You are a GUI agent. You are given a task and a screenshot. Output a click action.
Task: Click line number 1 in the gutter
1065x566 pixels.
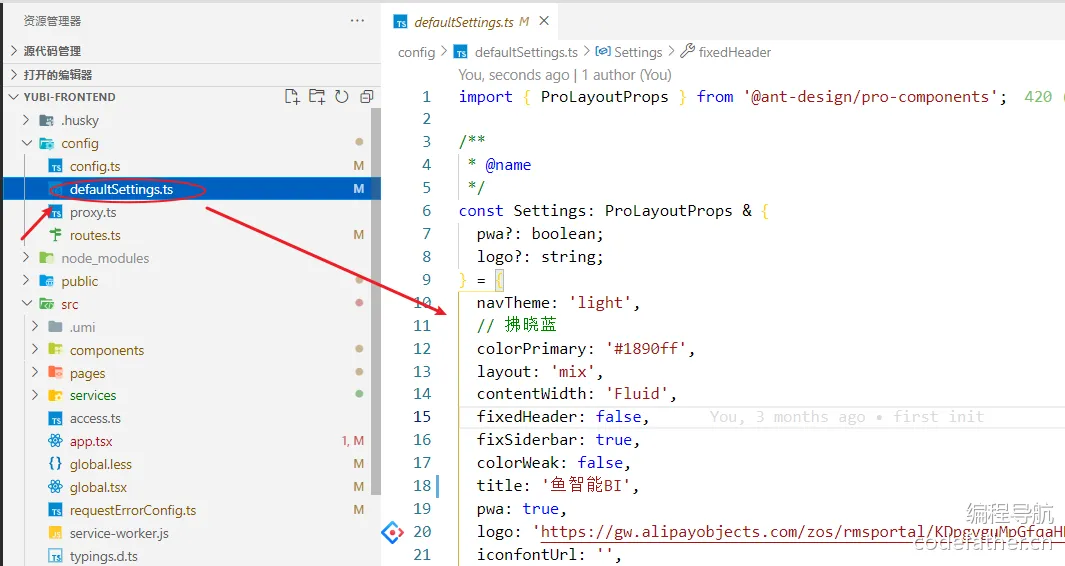point(427,97)
